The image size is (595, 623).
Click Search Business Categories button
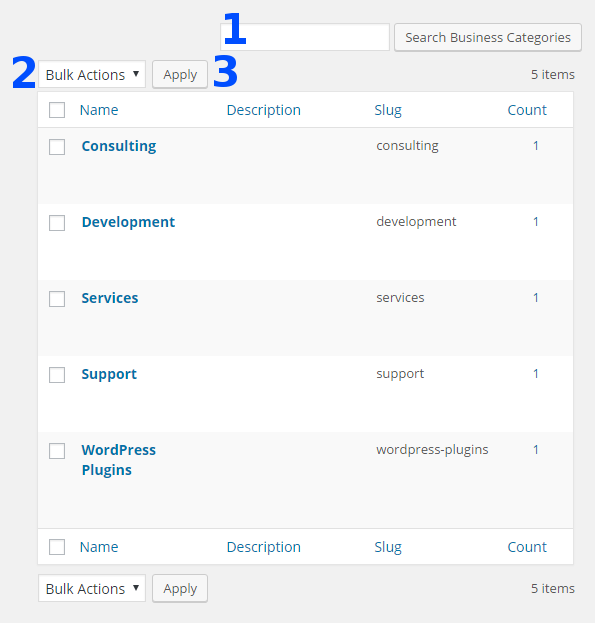point(488,37)
